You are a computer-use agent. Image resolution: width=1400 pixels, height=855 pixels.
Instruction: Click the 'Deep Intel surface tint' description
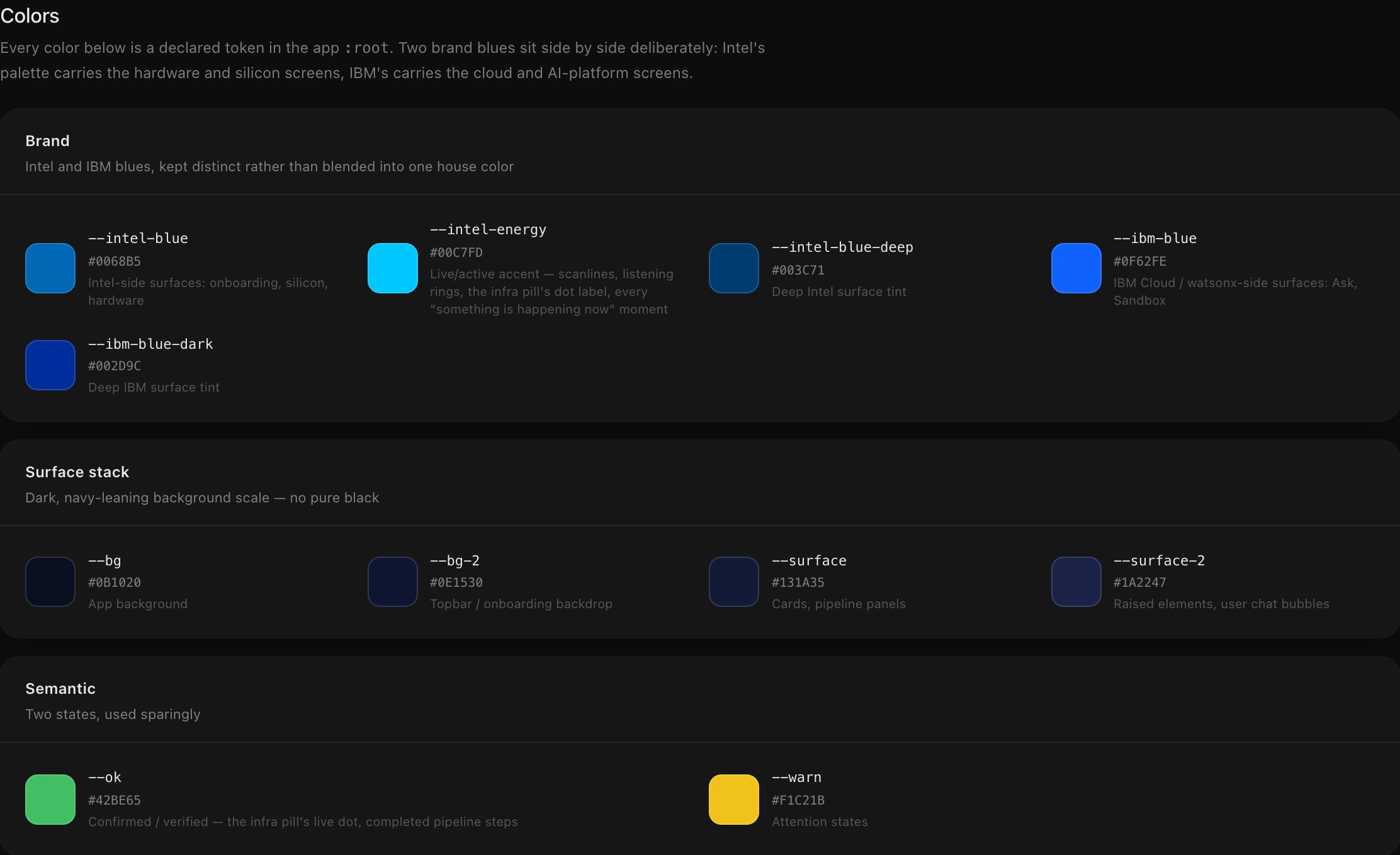tap(839, 292)
